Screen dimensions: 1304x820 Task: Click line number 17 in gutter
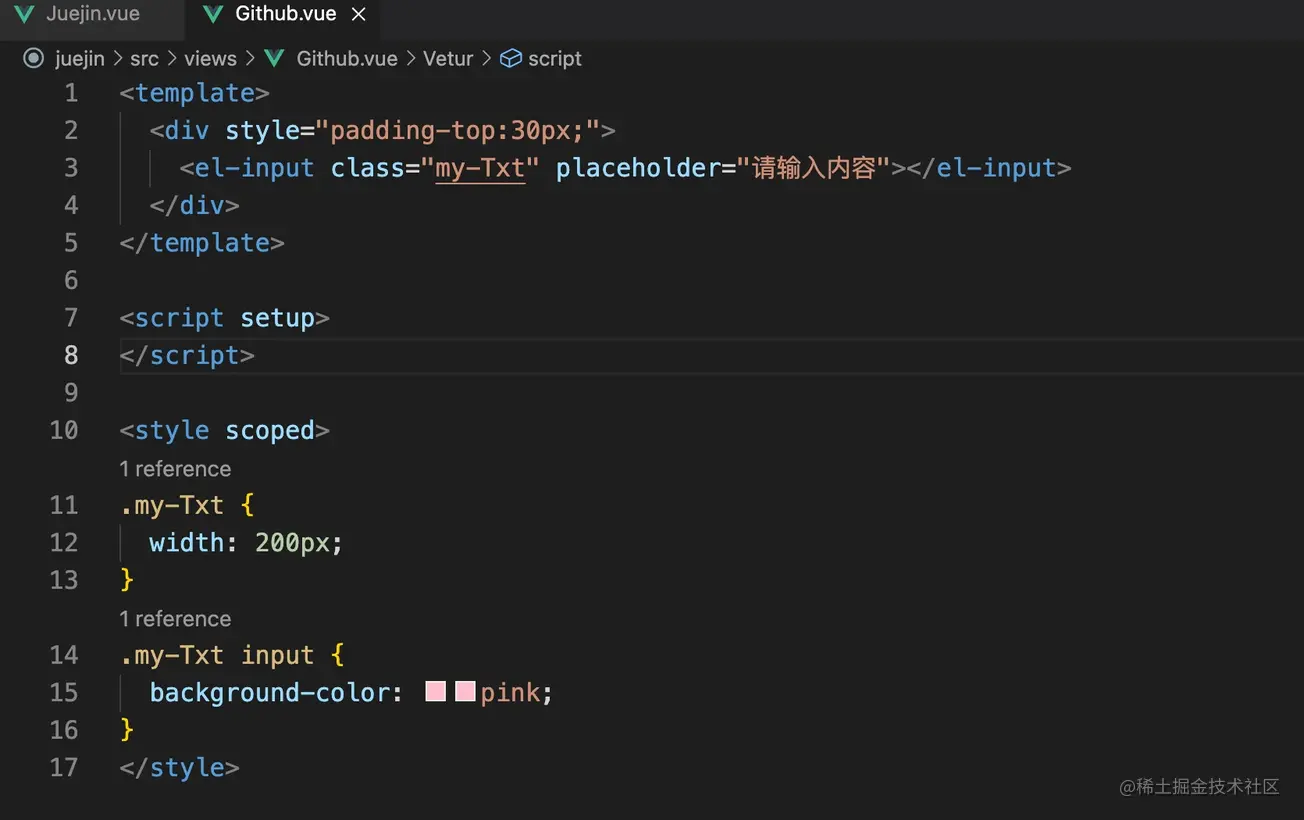pyautogui.click(x=64, y=767)
